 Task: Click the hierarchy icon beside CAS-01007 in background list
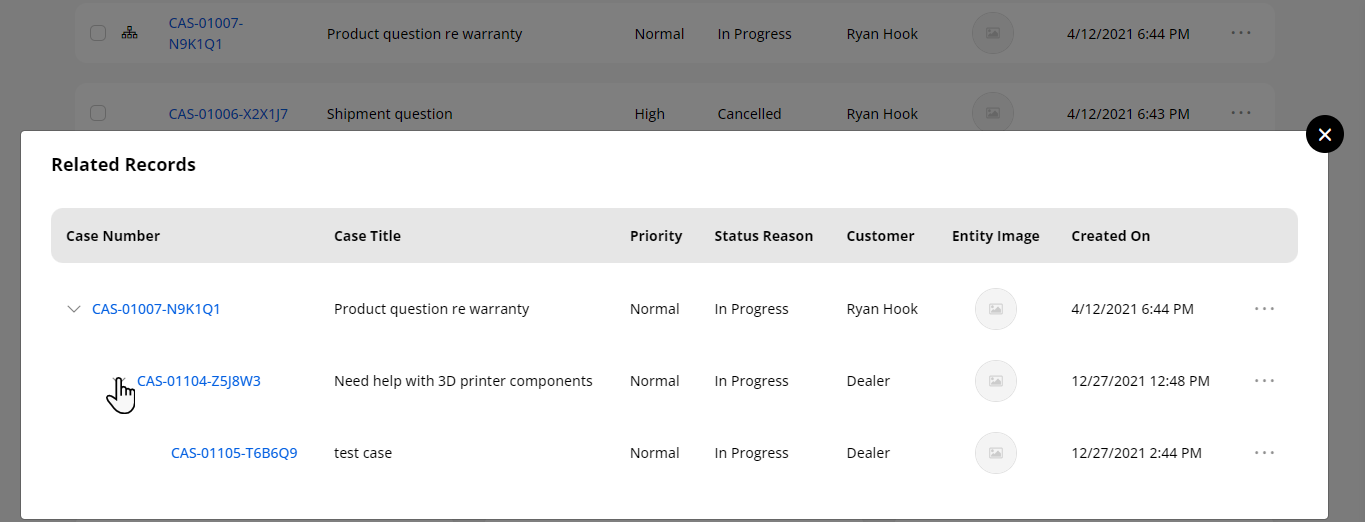click(129, 33)
